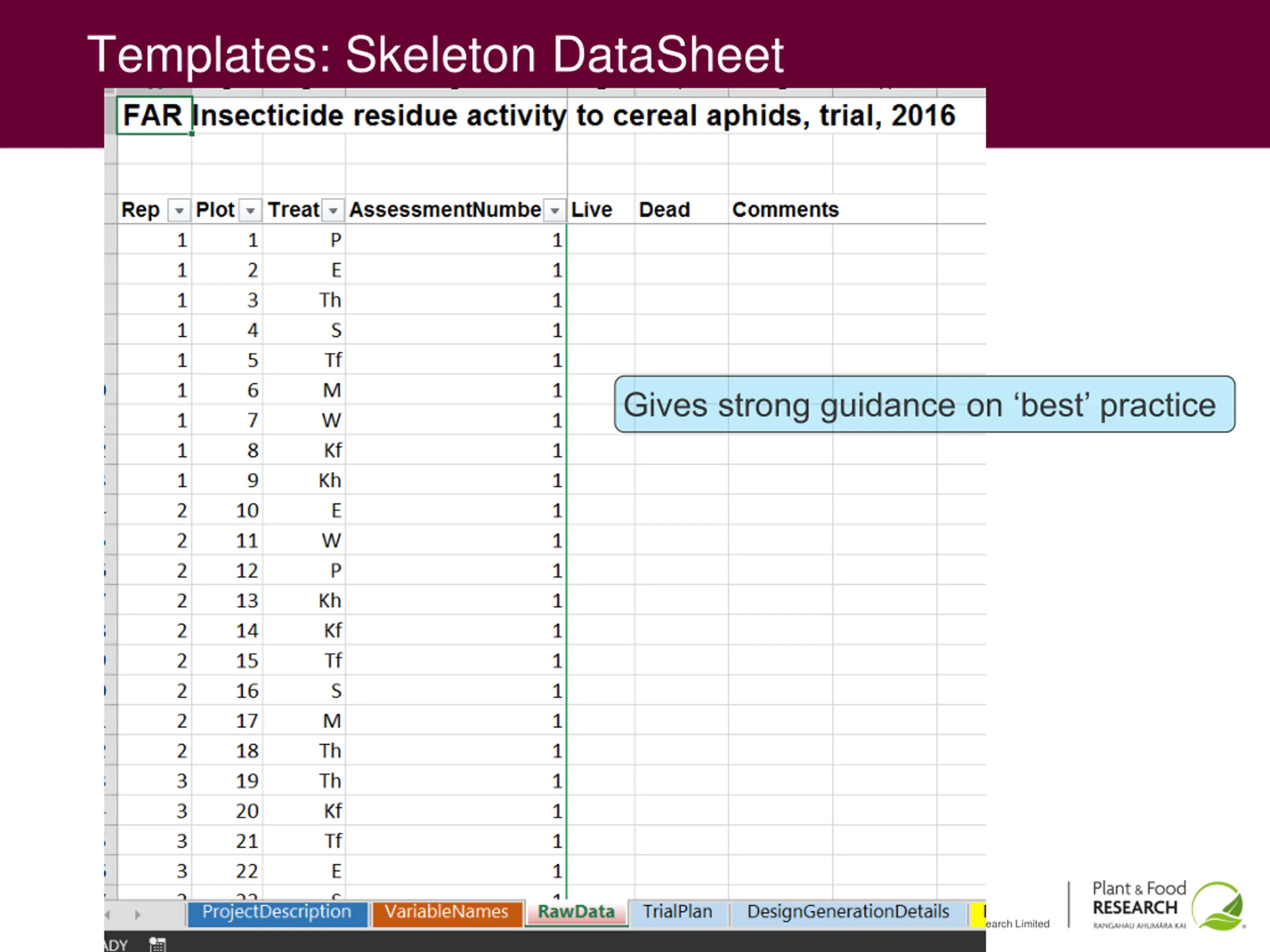The image size is (1270, 952).
Task: Click the scroll sheet tabs right arrow
Action: pyautogui.click(x=137, y=915)
